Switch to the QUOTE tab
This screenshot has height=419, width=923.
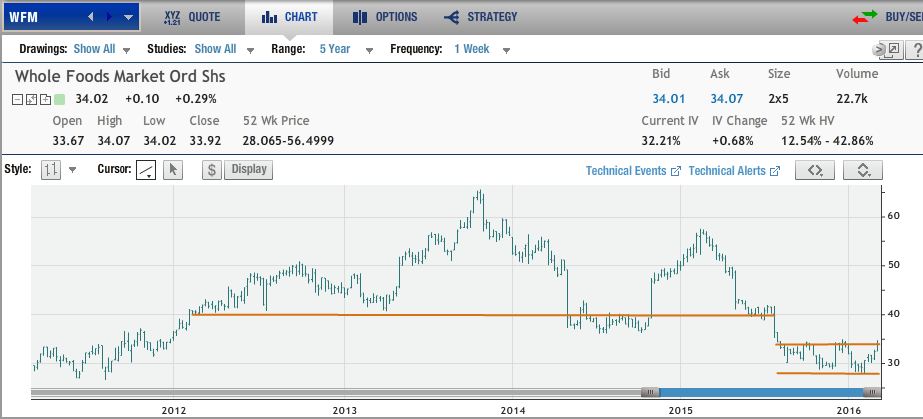[192, 17]
